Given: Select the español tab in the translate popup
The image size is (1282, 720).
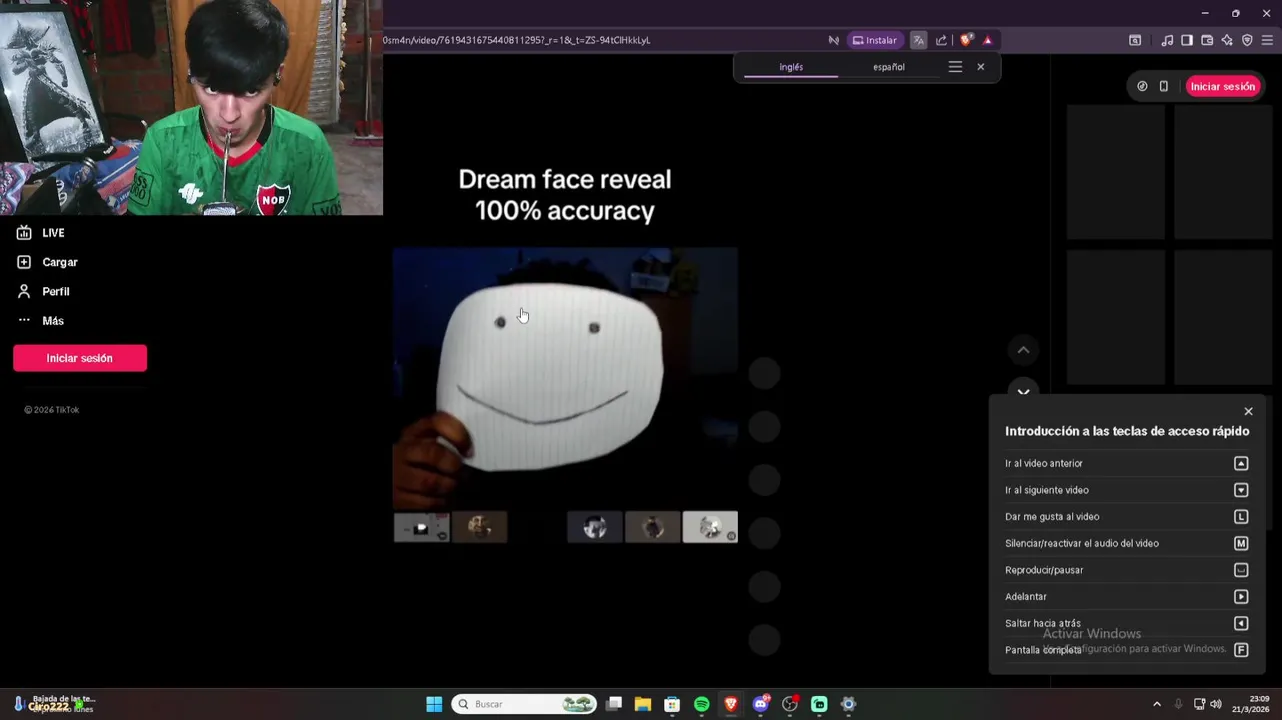Looking at the screenshot, I should click(889, 67).
